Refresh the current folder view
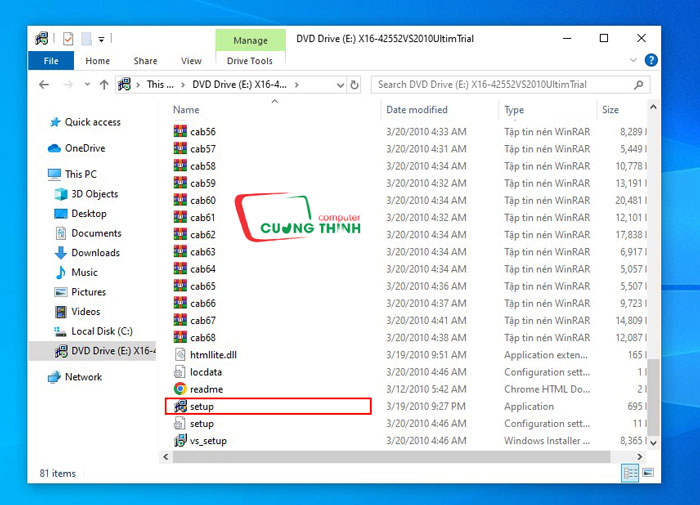The image size is (700, 505). coord(354,84)
